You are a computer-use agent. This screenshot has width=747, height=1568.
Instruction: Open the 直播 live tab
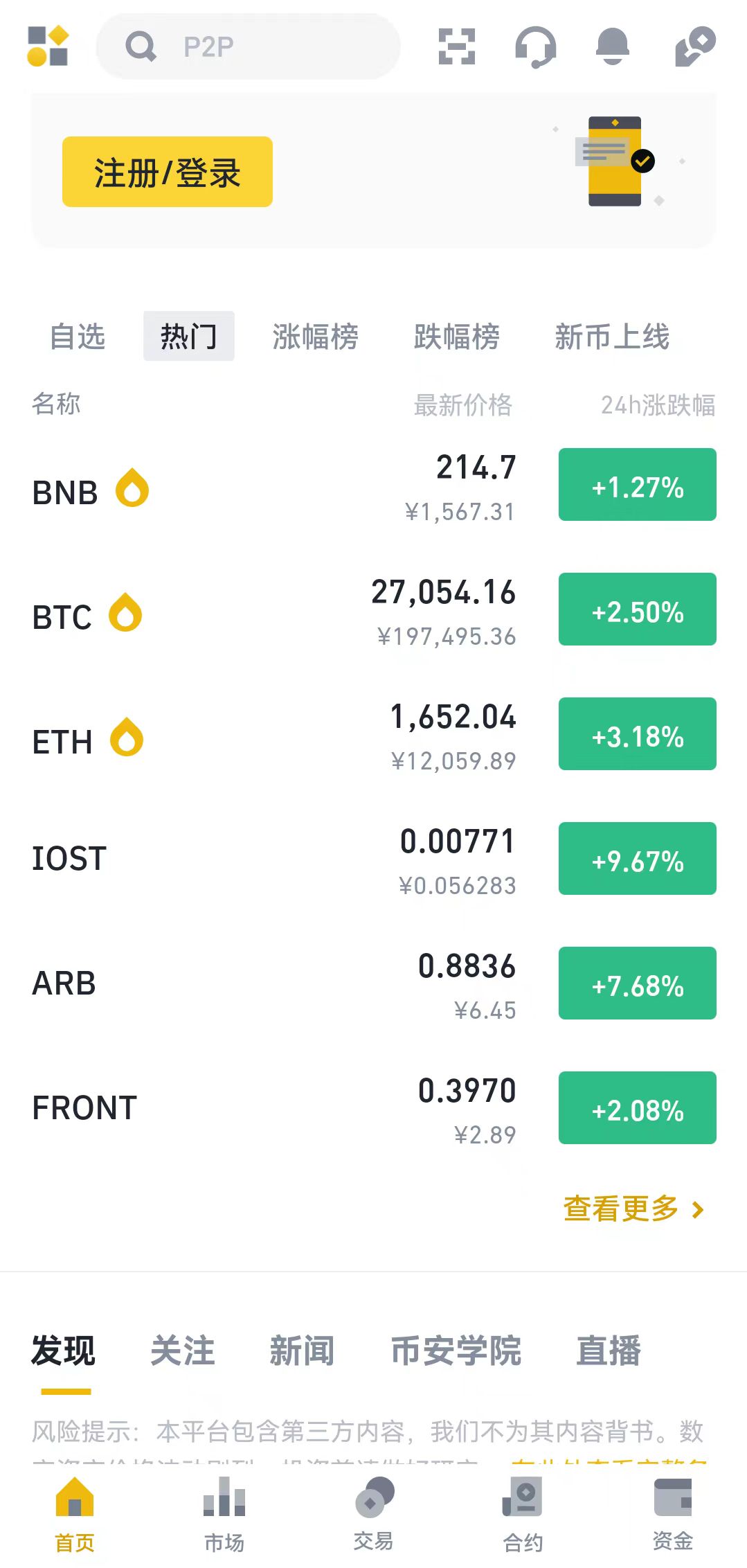609,1351
